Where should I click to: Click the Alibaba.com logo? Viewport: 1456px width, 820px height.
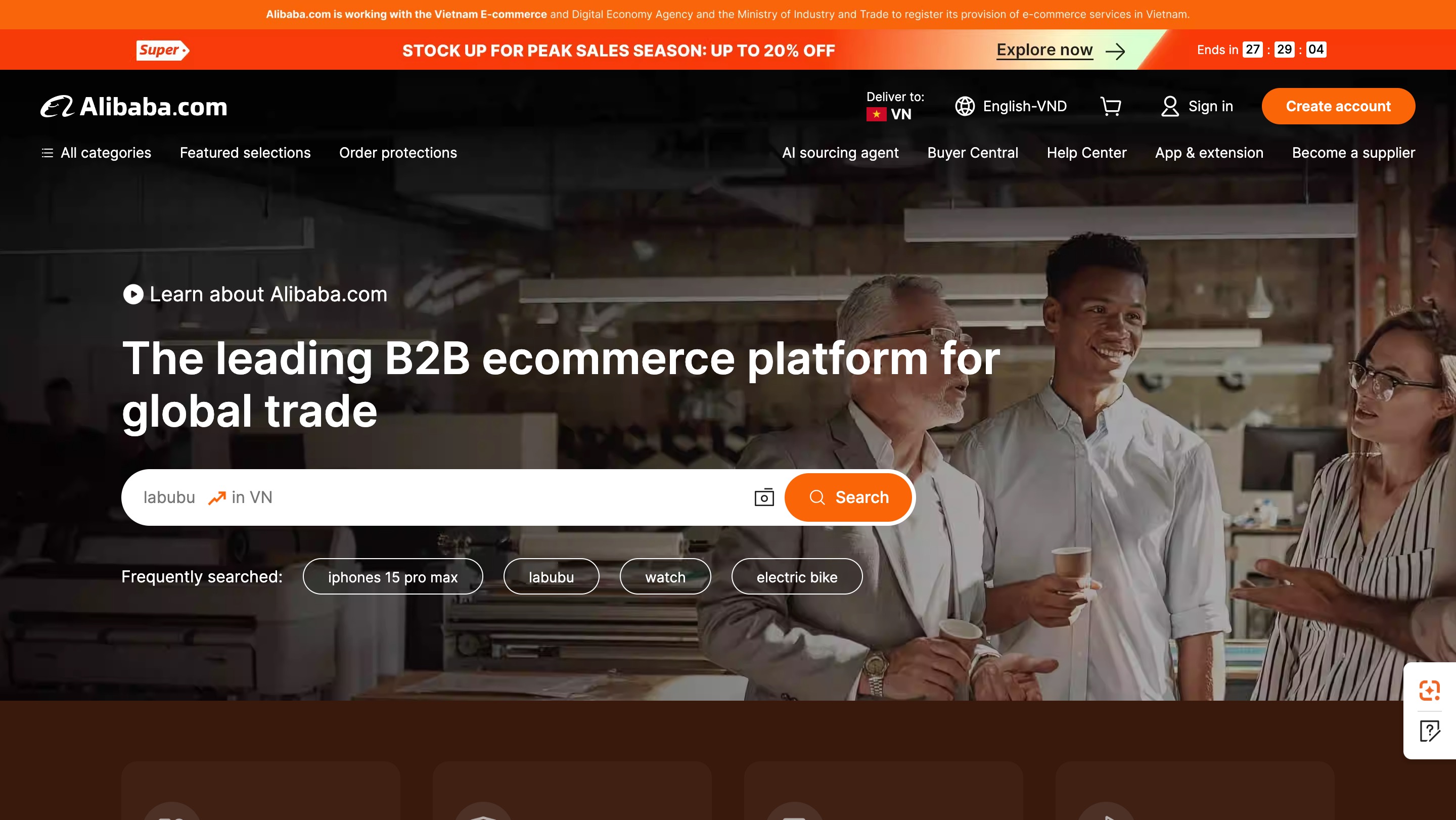point(134,106)
